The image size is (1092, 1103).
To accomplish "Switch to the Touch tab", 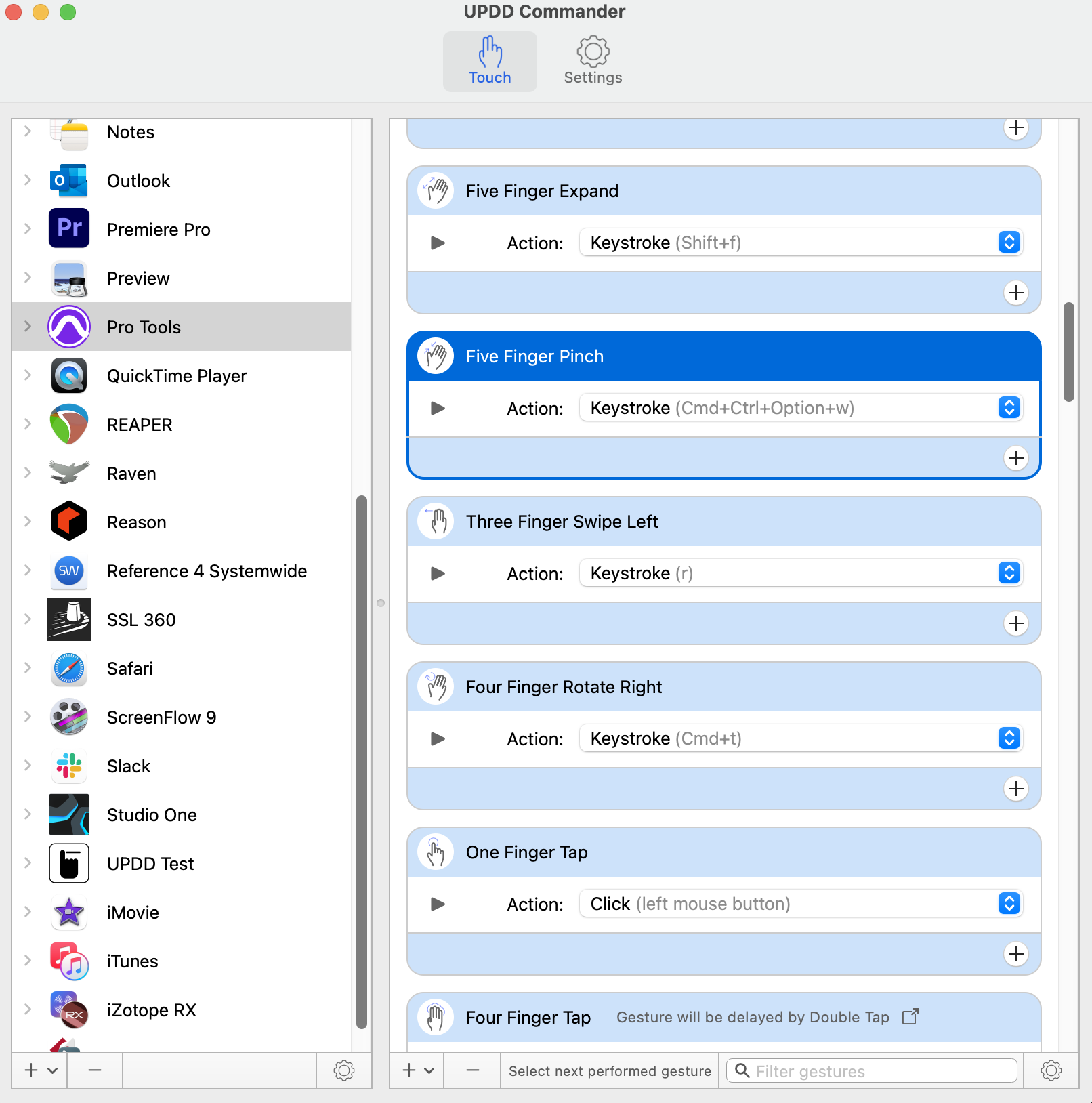I will click(x=490, y=61).
